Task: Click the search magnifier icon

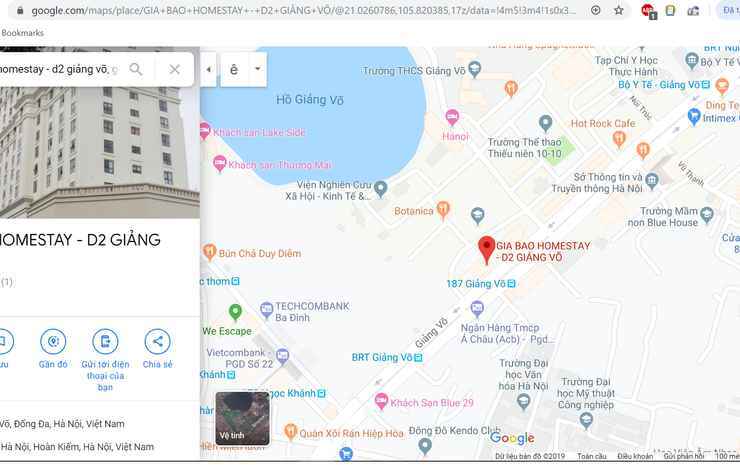Action: [x=136, y=69]
